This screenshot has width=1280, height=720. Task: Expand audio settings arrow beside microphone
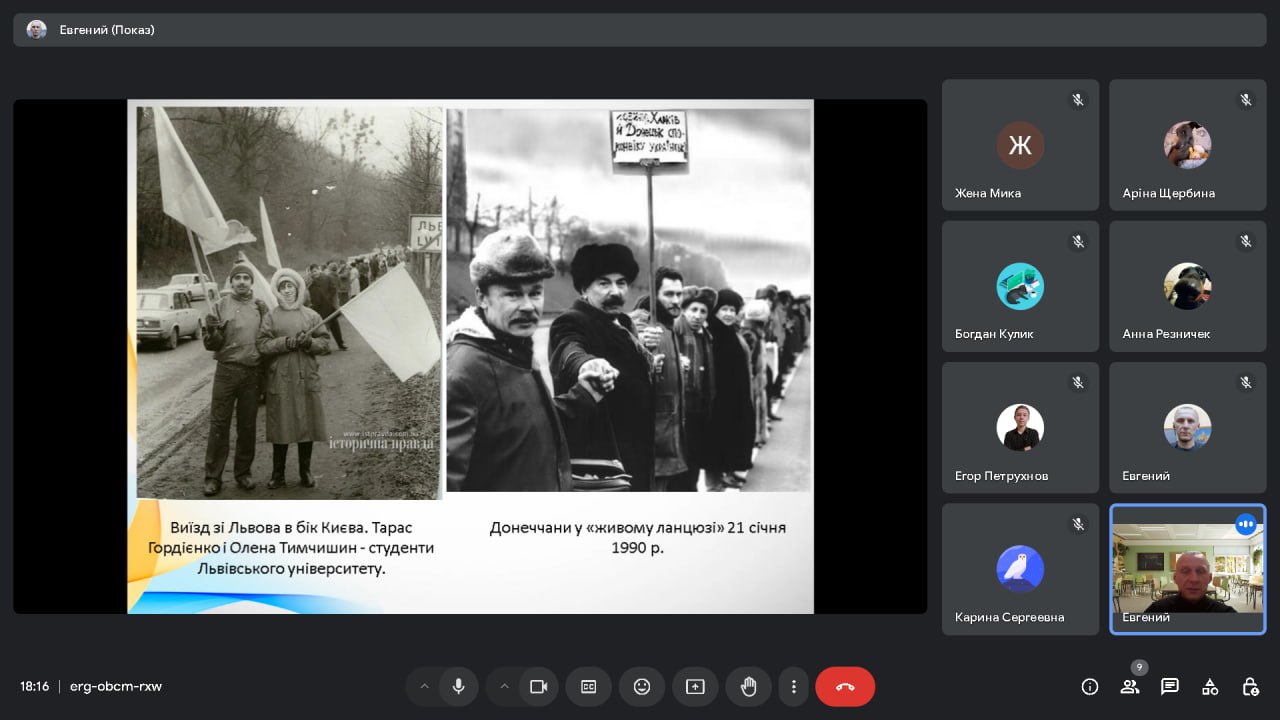[424, 686]
